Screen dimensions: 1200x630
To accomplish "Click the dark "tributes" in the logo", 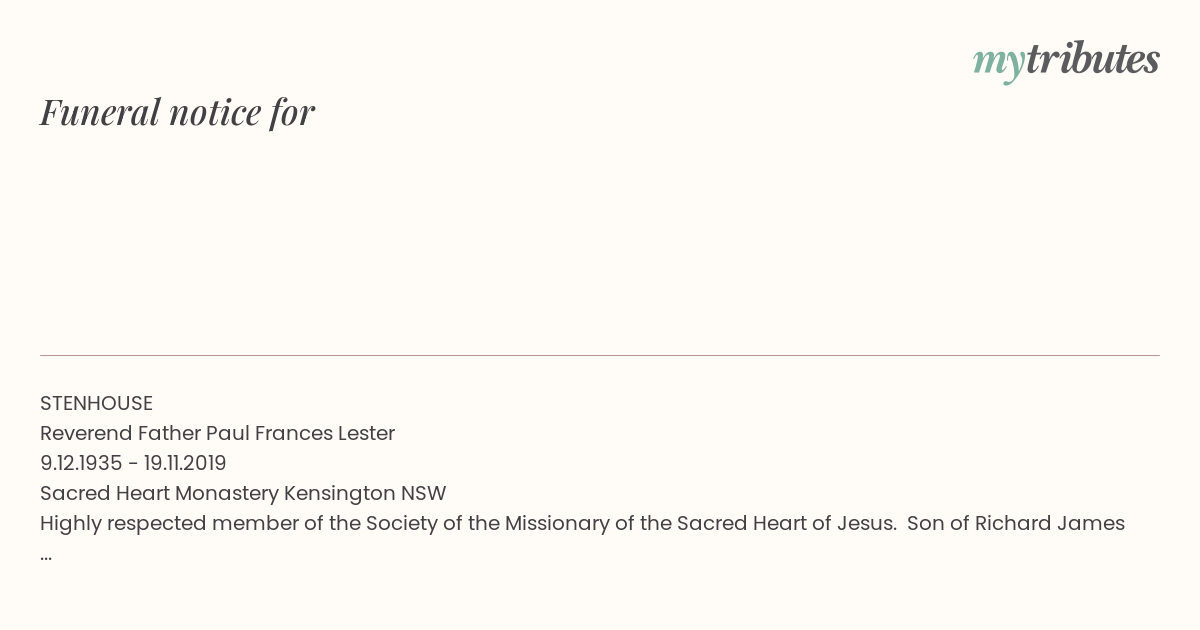I will click(x=1092, y=59).
